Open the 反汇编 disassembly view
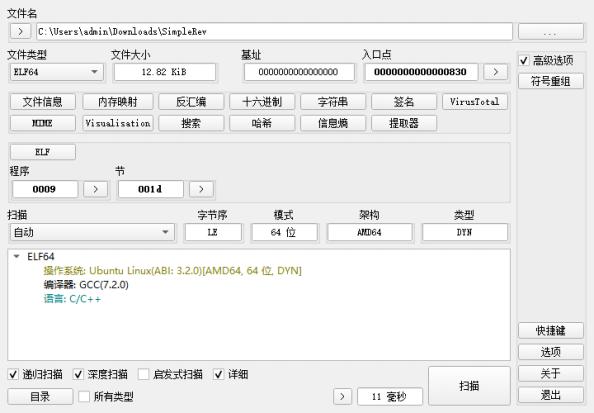 pyautogui.click(x=191, y=102)
